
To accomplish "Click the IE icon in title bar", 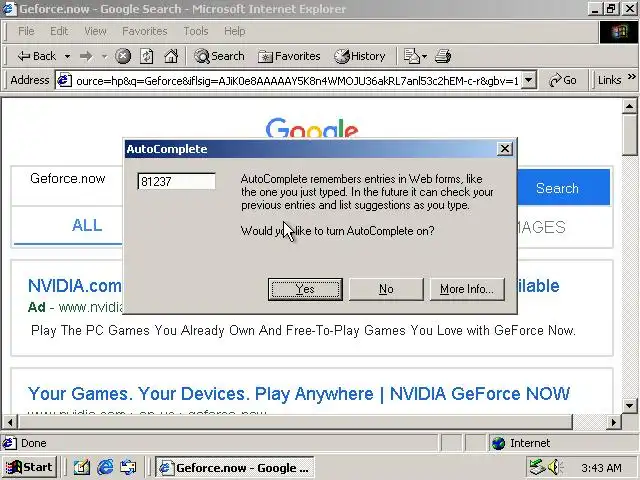I will pyautogui.click(x=9, y=9).
